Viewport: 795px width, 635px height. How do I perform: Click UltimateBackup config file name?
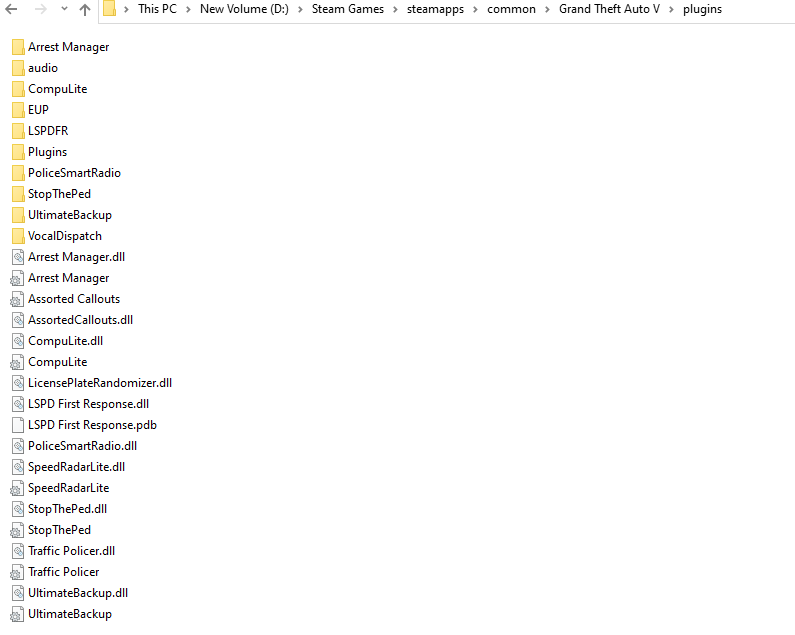(x=70, y=614)
